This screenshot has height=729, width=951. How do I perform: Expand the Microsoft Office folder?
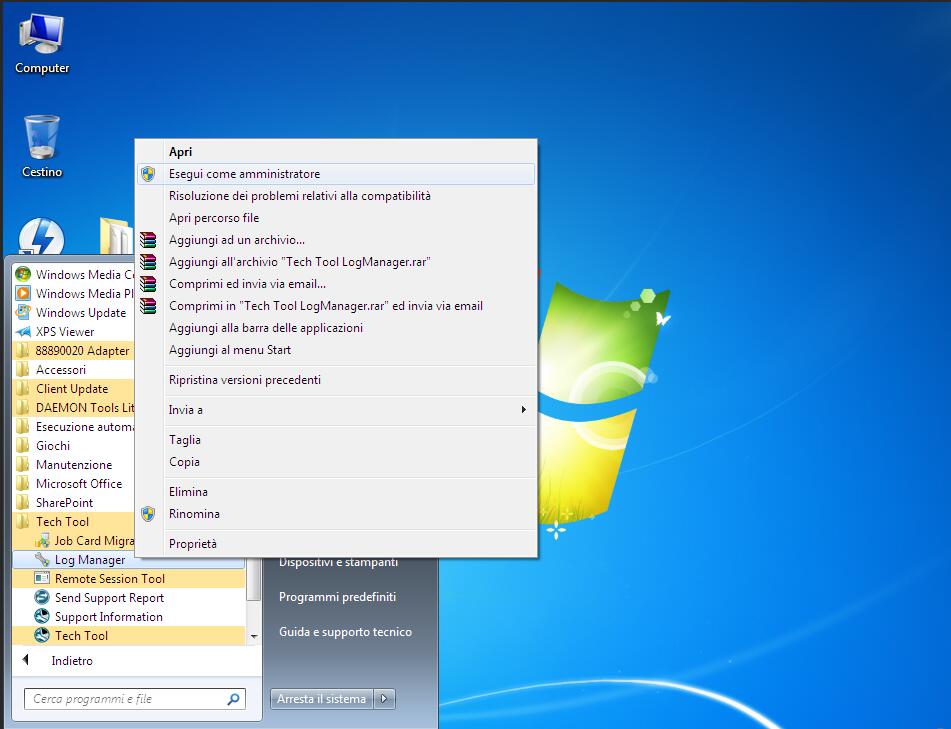pos(74,483)
